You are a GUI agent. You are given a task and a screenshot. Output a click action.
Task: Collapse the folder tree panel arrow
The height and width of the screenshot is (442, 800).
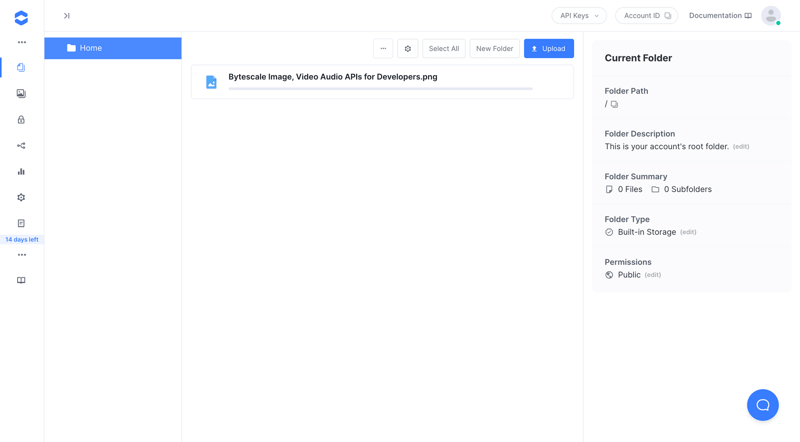pyautogui.click(x=66, y=16)
